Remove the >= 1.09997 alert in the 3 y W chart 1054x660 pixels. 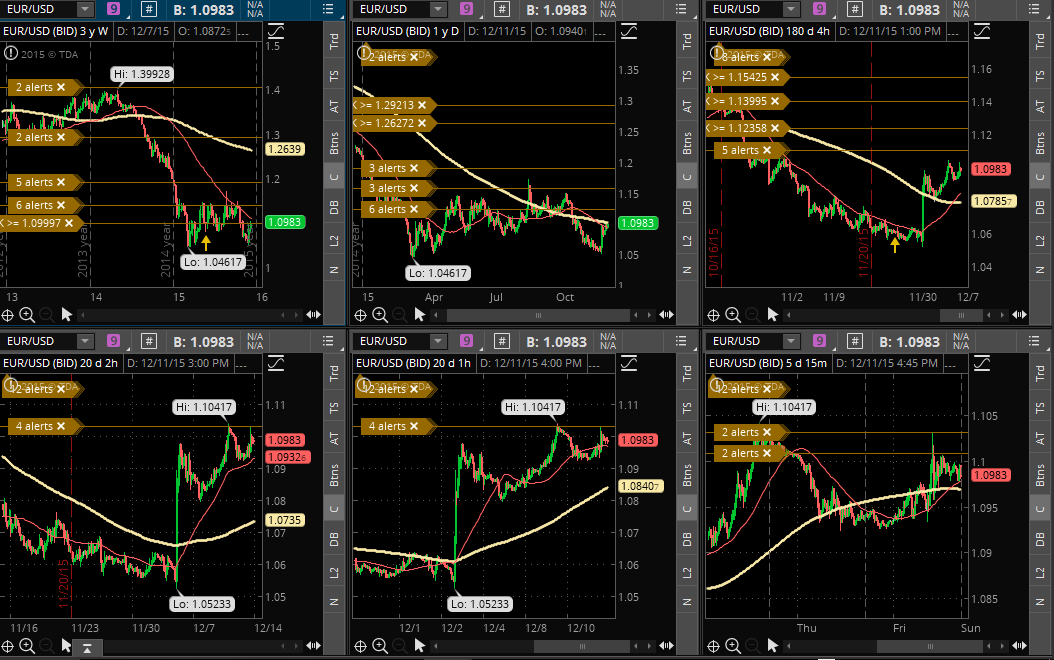point(69,223)
